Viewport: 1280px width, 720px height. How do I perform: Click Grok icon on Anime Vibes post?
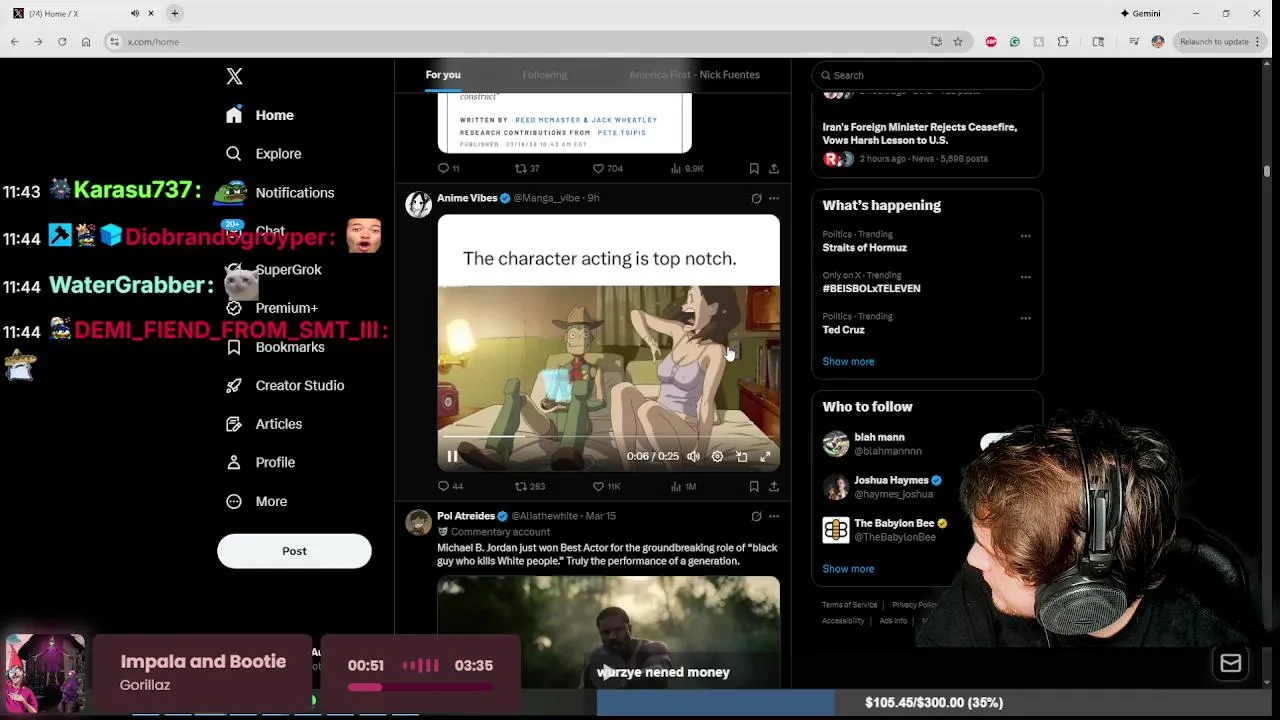coord(756,198)
